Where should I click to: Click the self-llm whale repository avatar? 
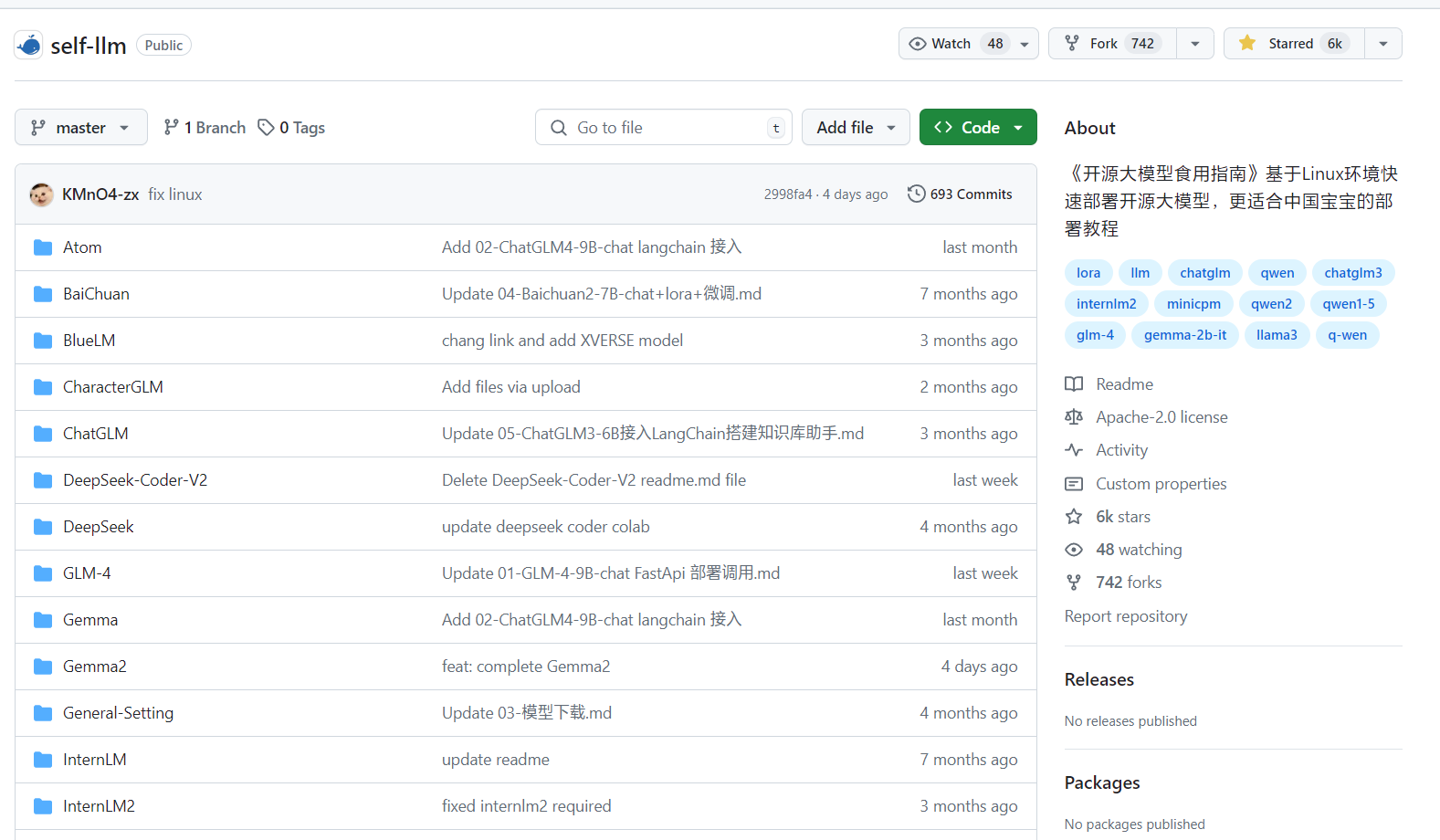29,45
